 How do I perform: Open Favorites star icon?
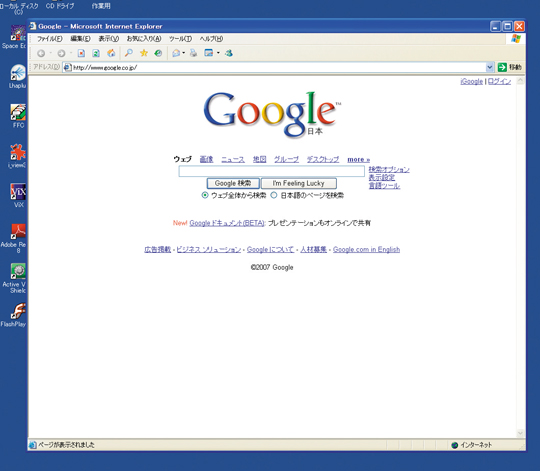coord(144,53)
